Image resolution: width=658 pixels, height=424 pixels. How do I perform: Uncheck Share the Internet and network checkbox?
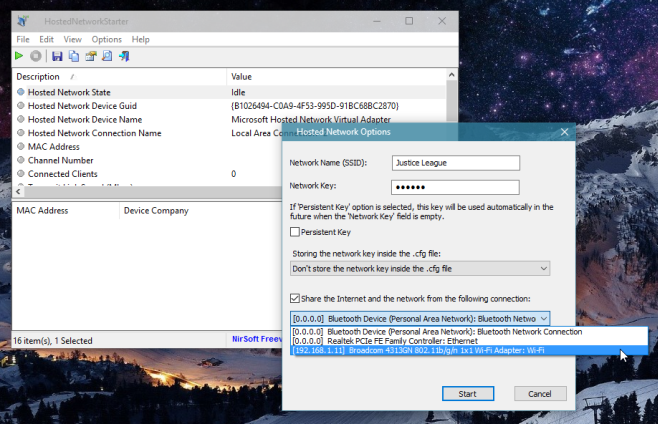coord(295,298)
